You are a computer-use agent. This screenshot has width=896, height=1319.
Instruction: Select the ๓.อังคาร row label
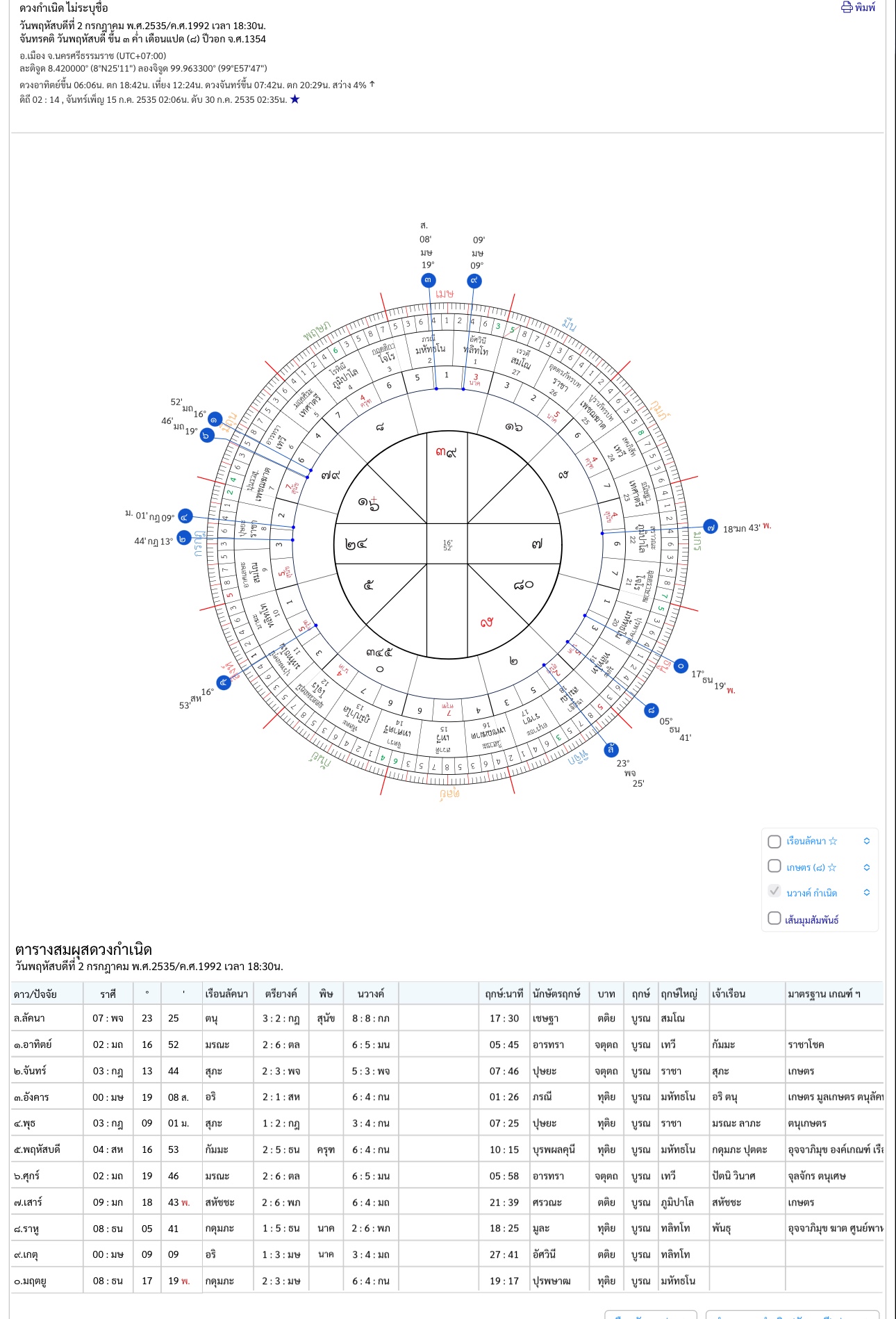point(32,1097)
